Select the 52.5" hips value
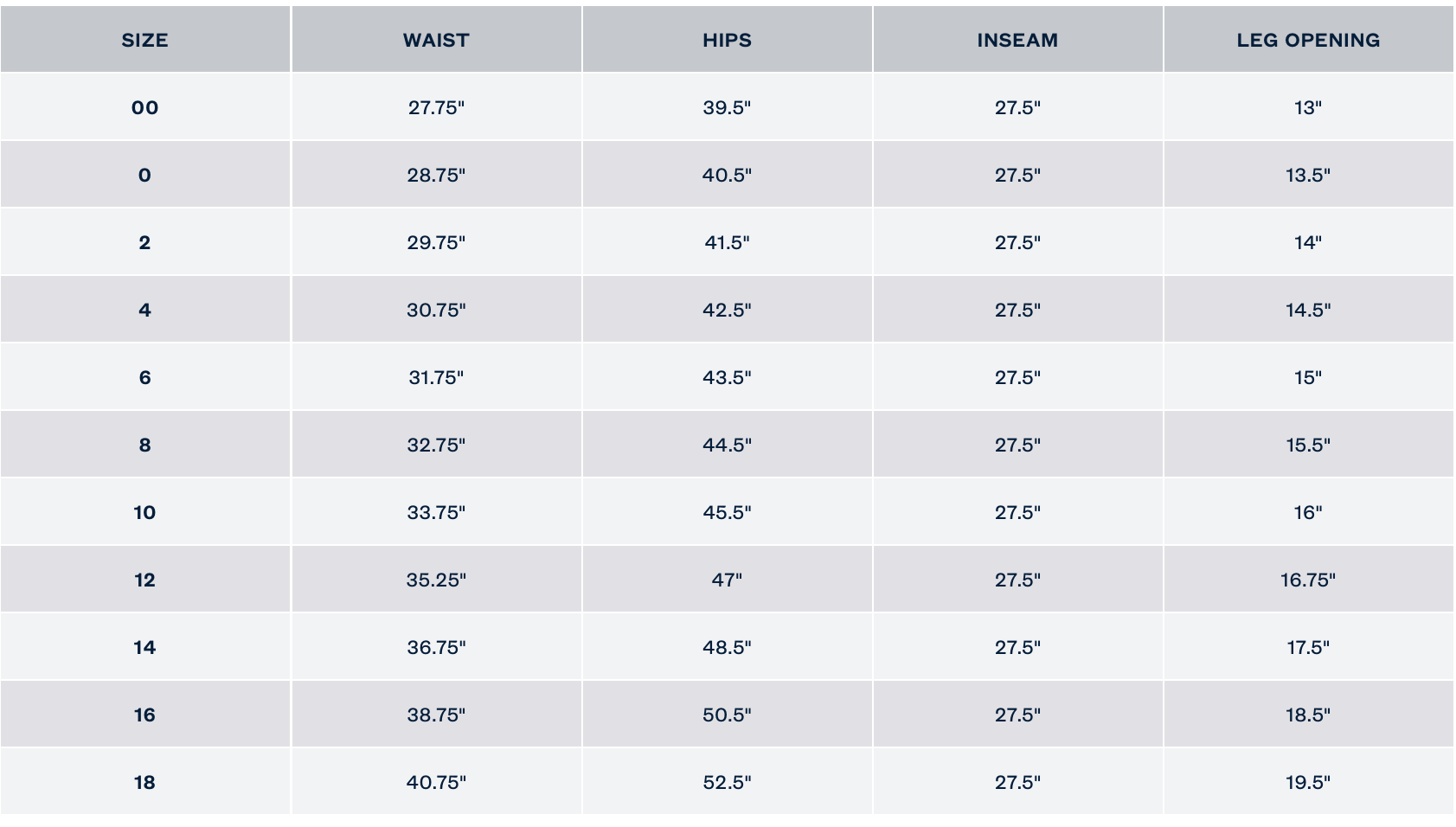The width and height of the screenshot is (1456, 827). [x=727, y=782]
